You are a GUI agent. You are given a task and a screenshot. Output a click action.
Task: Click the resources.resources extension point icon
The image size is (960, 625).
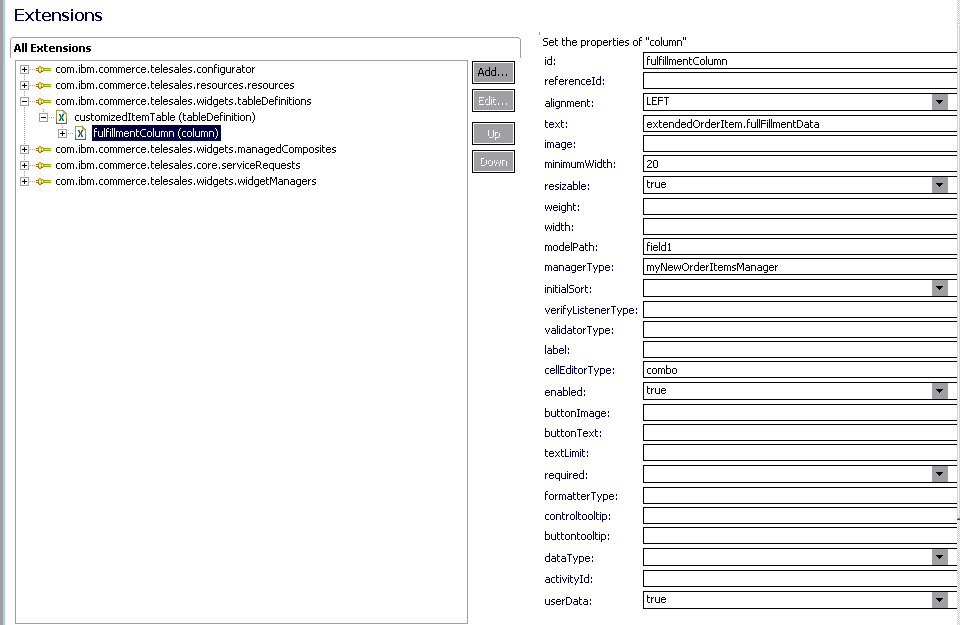43,85
